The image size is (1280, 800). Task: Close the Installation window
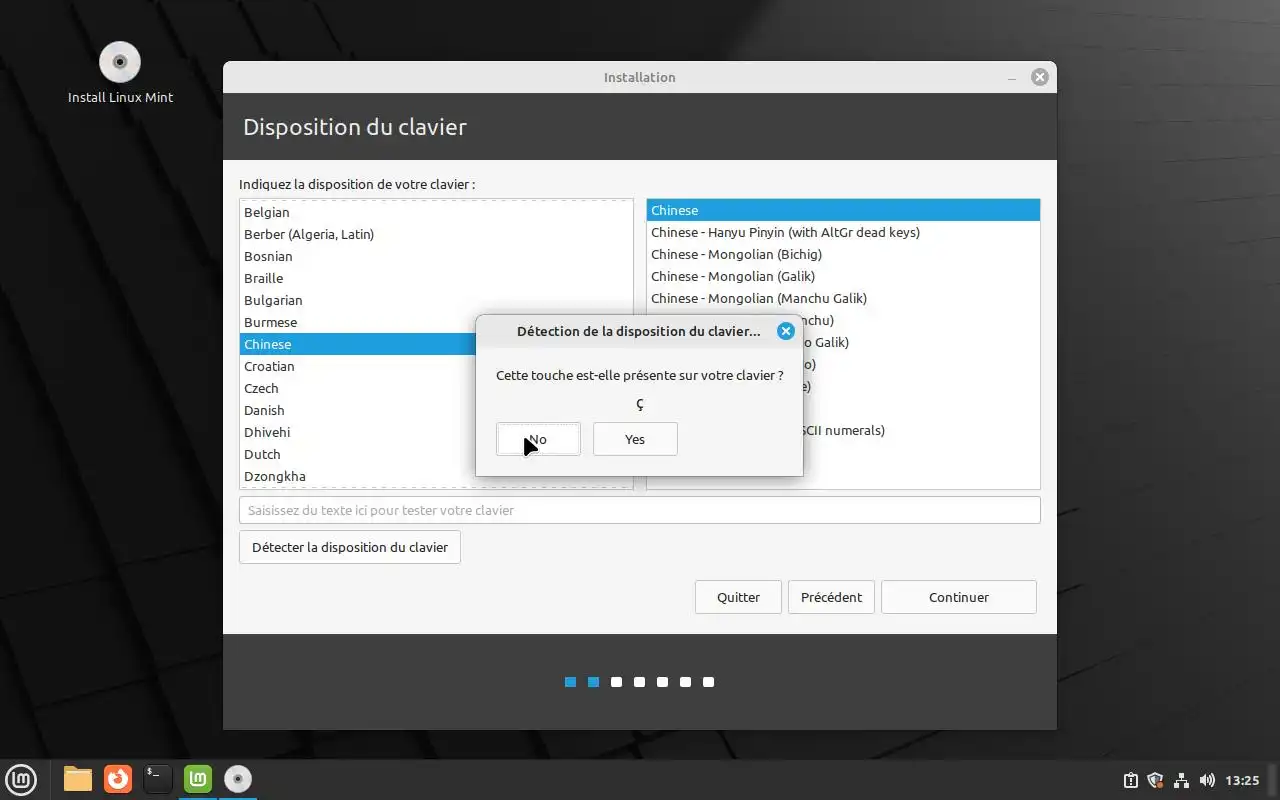click(x=1040, y=77)
